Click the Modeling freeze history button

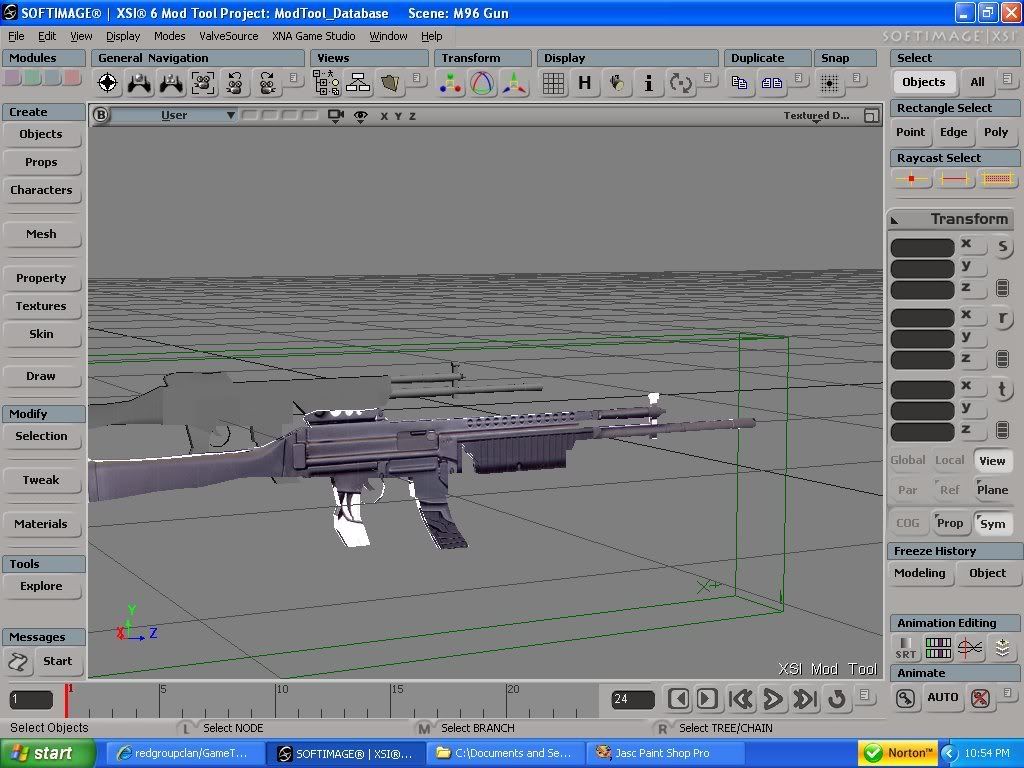pos(920,573)
